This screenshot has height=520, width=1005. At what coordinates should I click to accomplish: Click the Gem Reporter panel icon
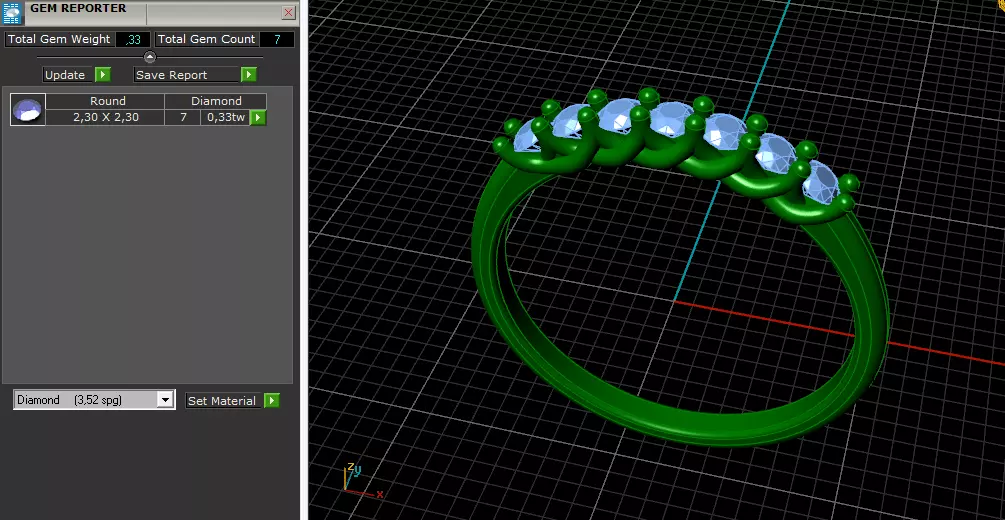pos(13,13)
